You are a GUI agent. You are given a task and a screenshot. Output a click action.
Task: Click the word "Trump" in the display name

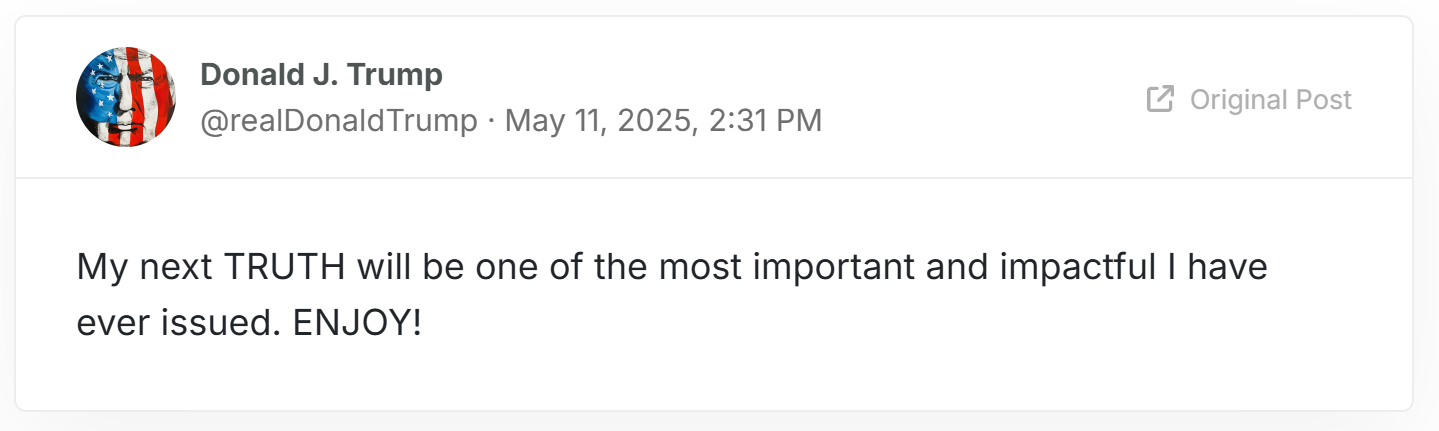(398, 74)
